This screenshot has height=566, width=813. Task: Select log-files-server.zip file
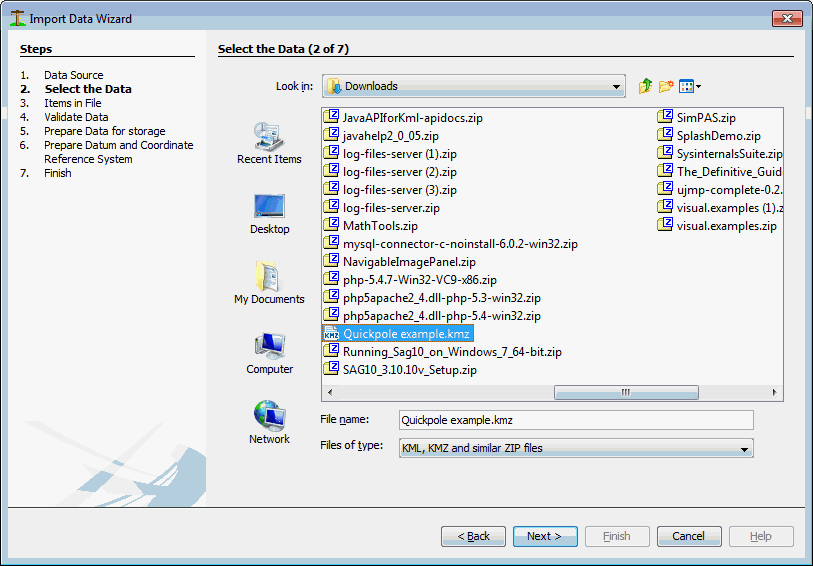[x=382, y=208]
